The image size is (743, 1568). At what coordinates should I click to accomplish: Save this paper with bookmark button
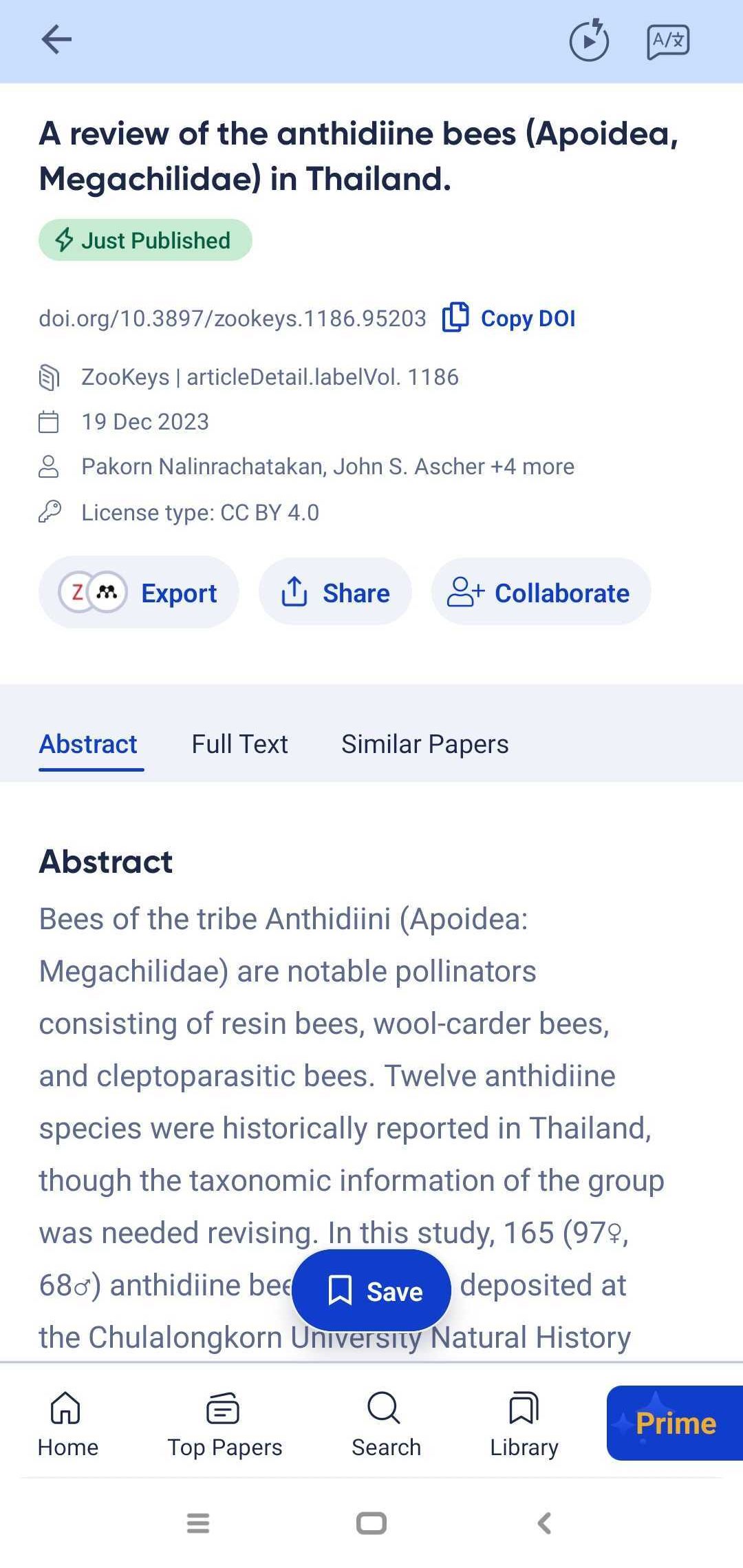[x=371, y=1291]
